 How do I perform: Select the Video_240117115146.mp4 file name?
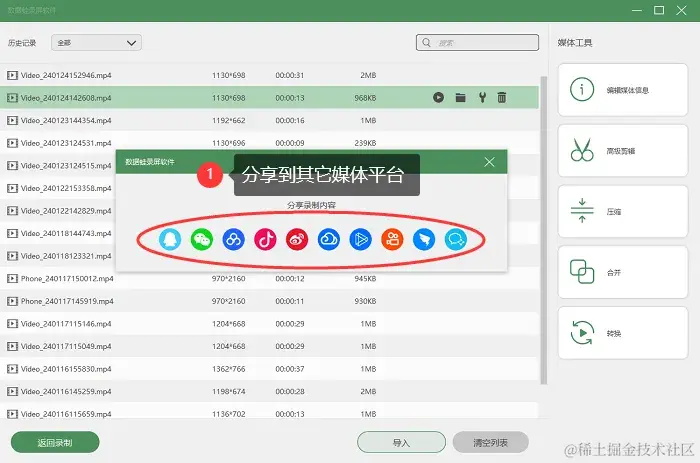coord(66,324)
